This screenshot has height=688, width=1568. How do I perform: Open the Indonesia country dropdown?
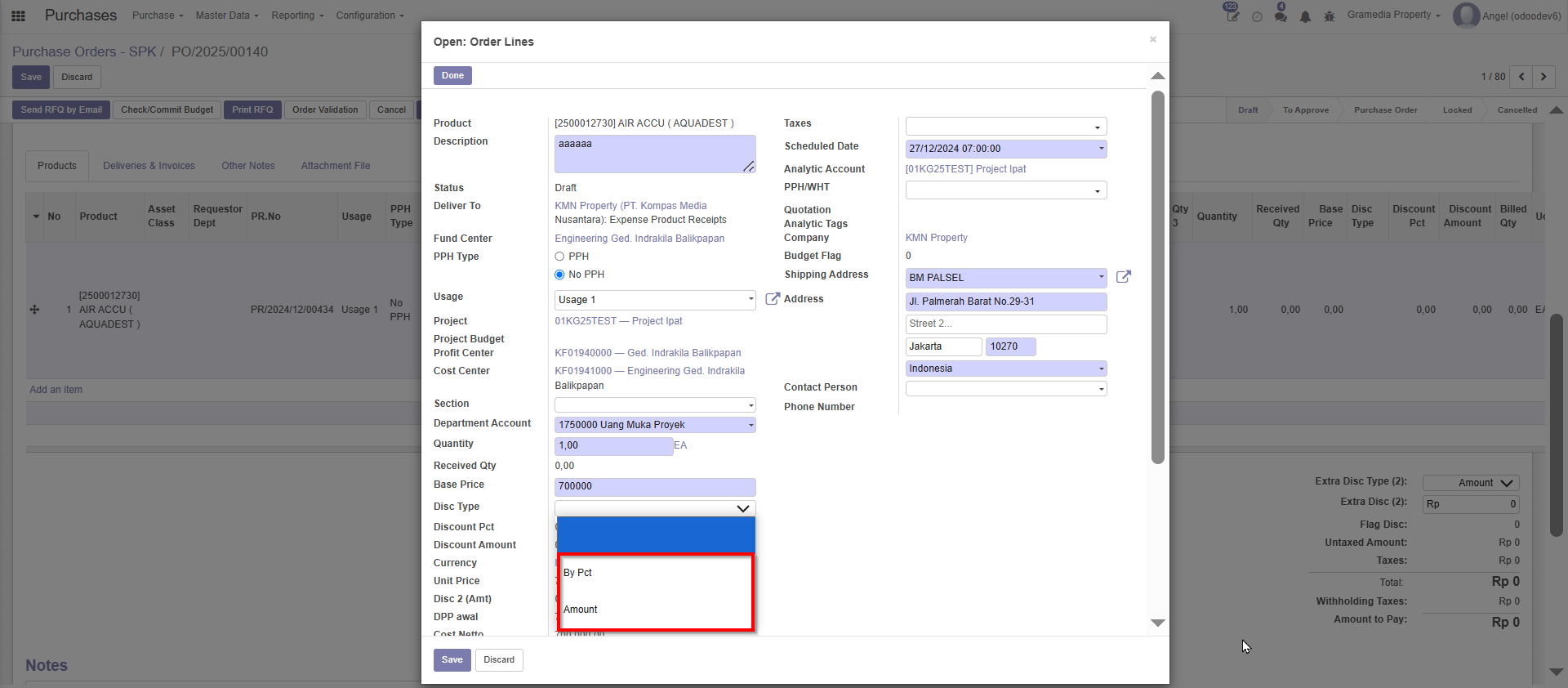point(1006,369)
